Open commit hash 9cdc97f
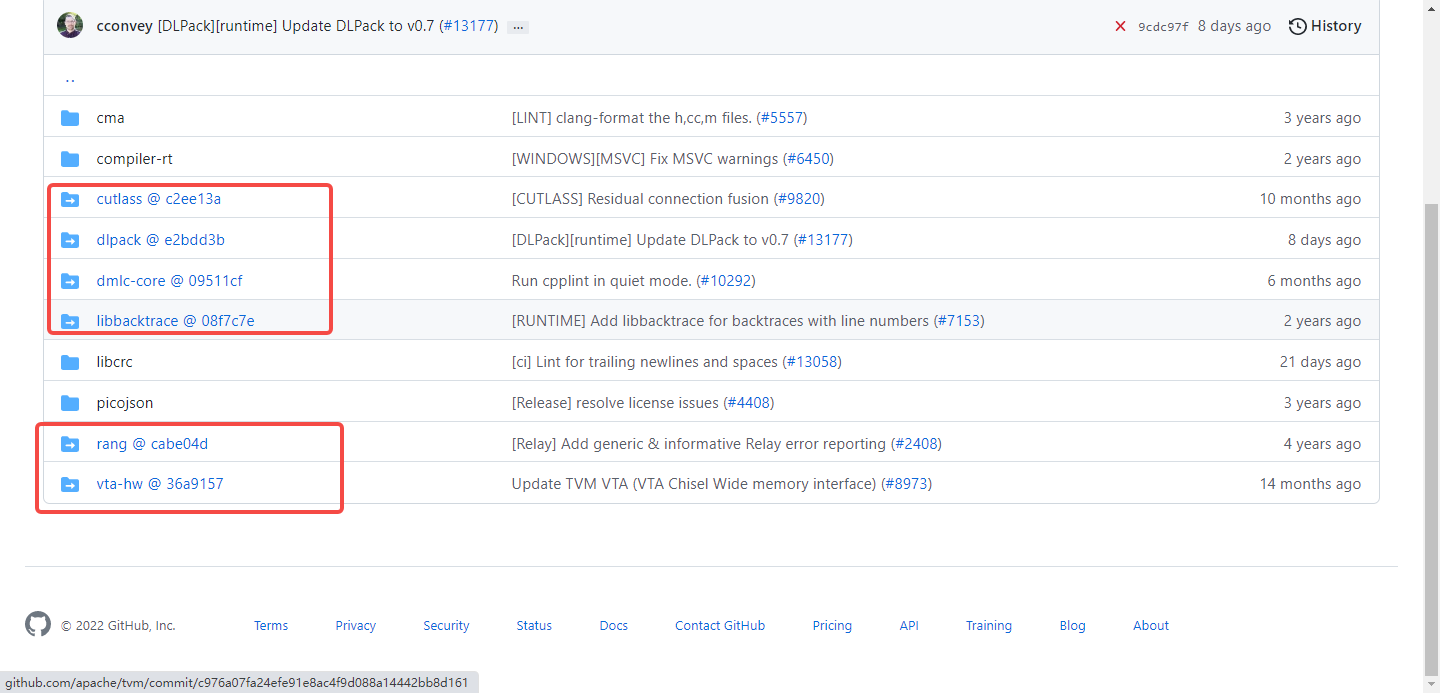 coord(1163,27)
